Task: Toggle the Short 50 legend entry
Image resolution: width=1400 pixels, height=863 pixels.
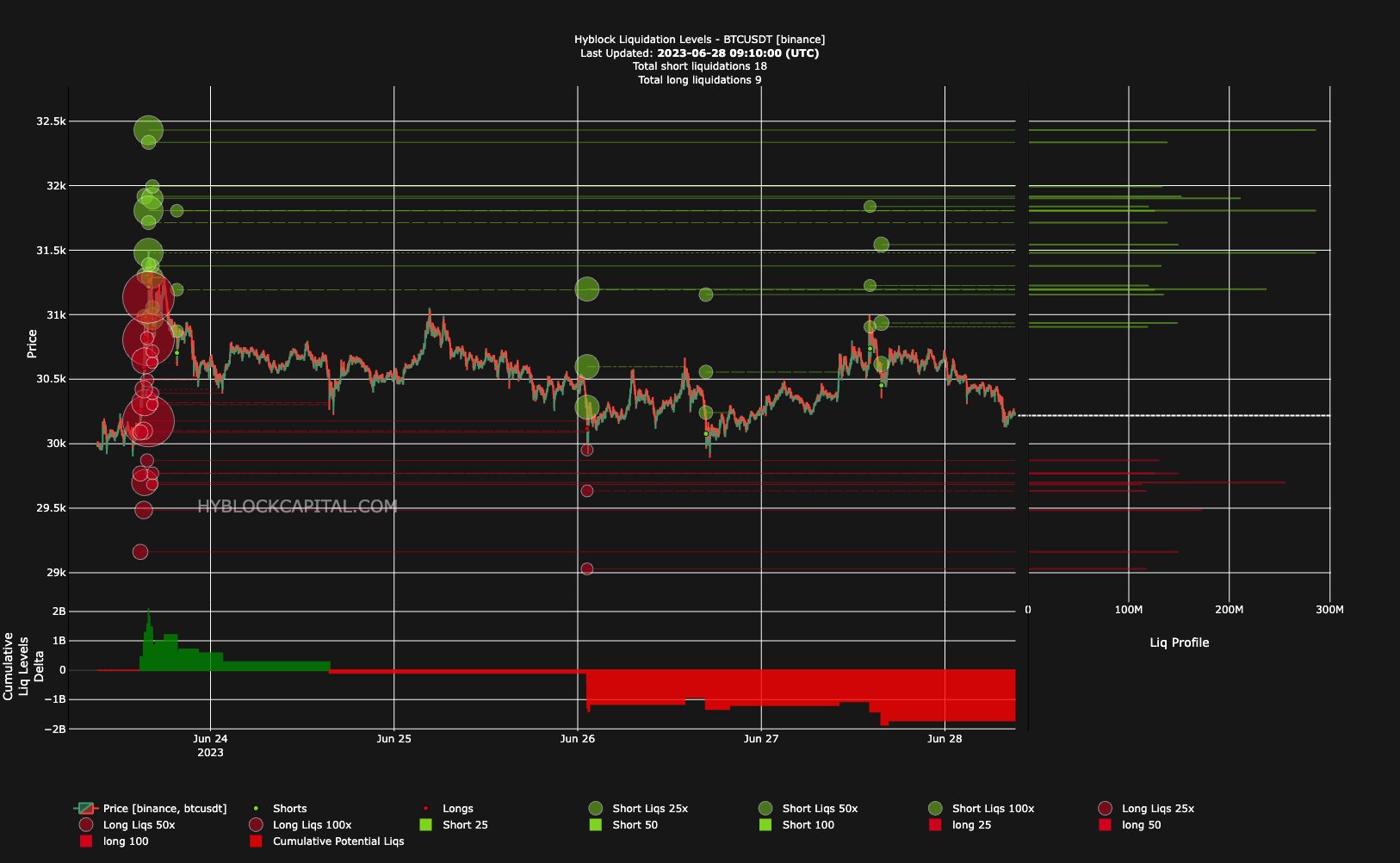Action: 623,825
